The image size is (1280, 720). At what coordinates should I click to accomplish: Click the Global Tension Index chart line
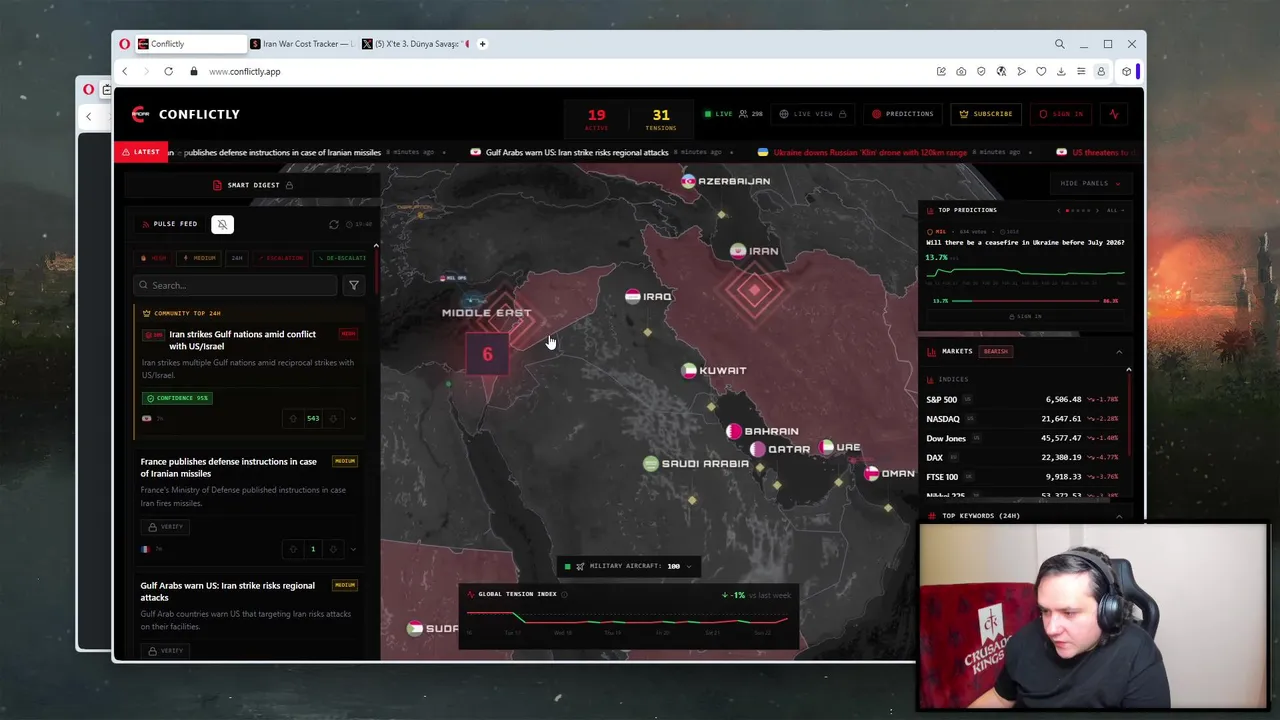tap(628, 620)
